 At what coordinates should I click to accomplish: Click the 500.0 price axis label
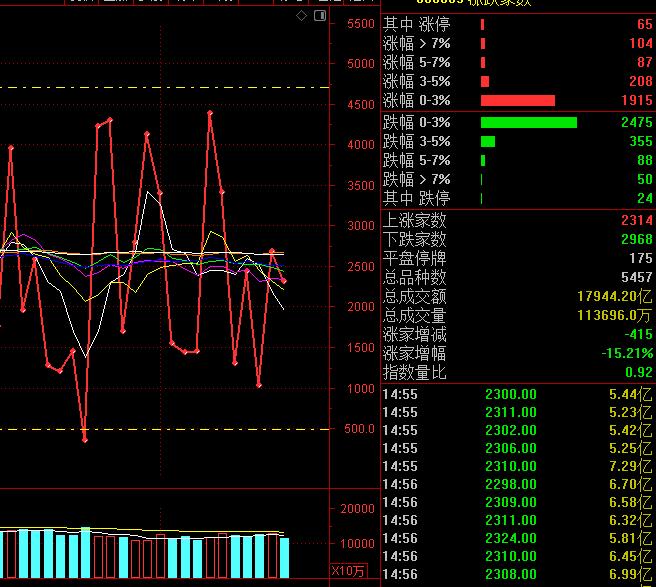[x=359, y=429]
